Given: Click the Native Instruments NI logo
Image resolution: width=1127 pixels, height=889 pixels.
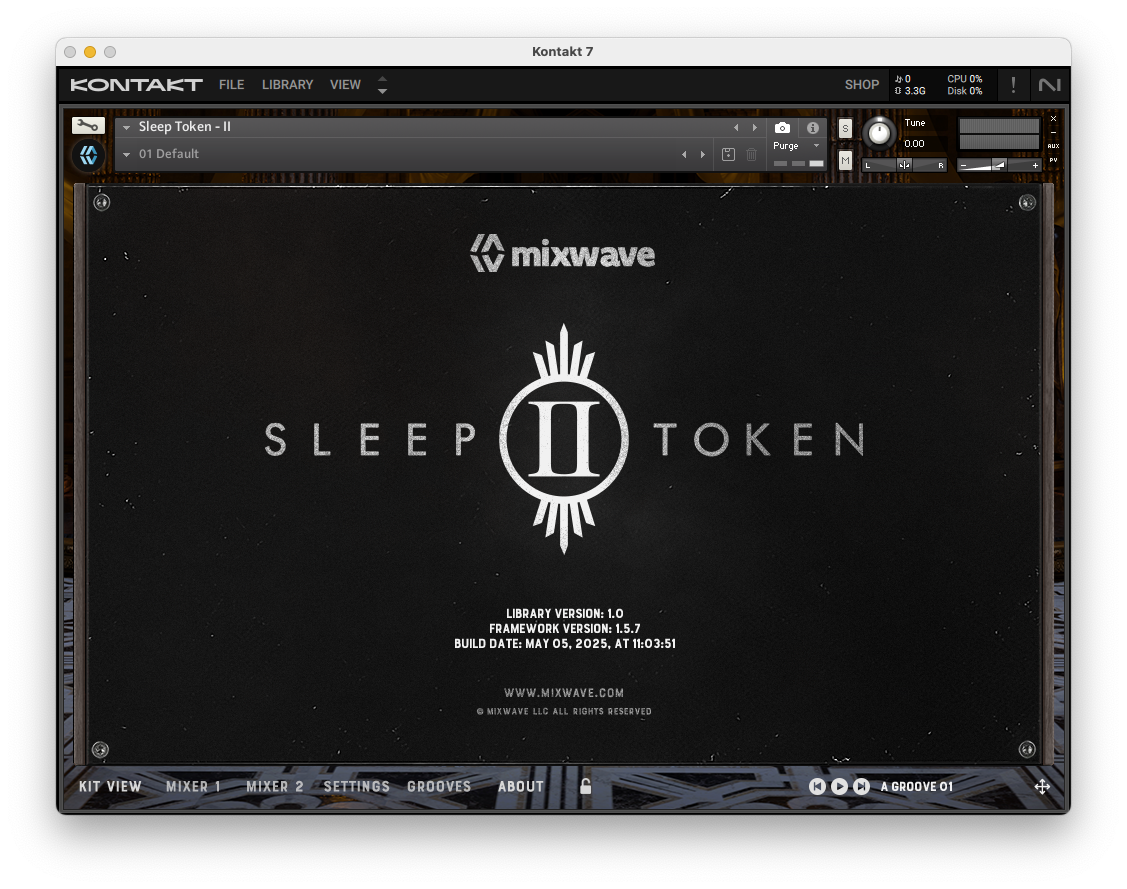Looking at the screenshot, I should click(1049, 85).
